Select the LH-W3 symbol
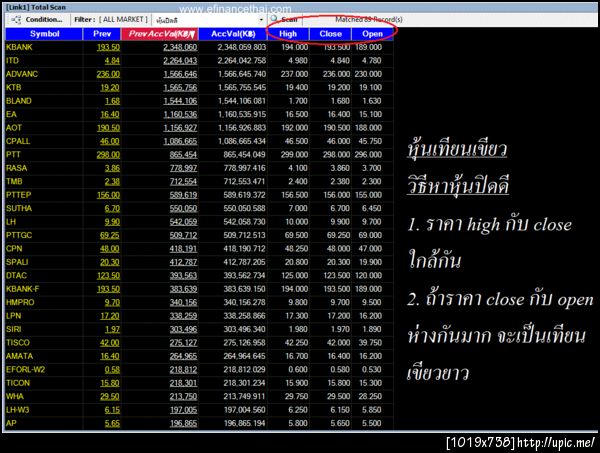The width and height of the screenshot is (600, 453). [x=18, y=410]
